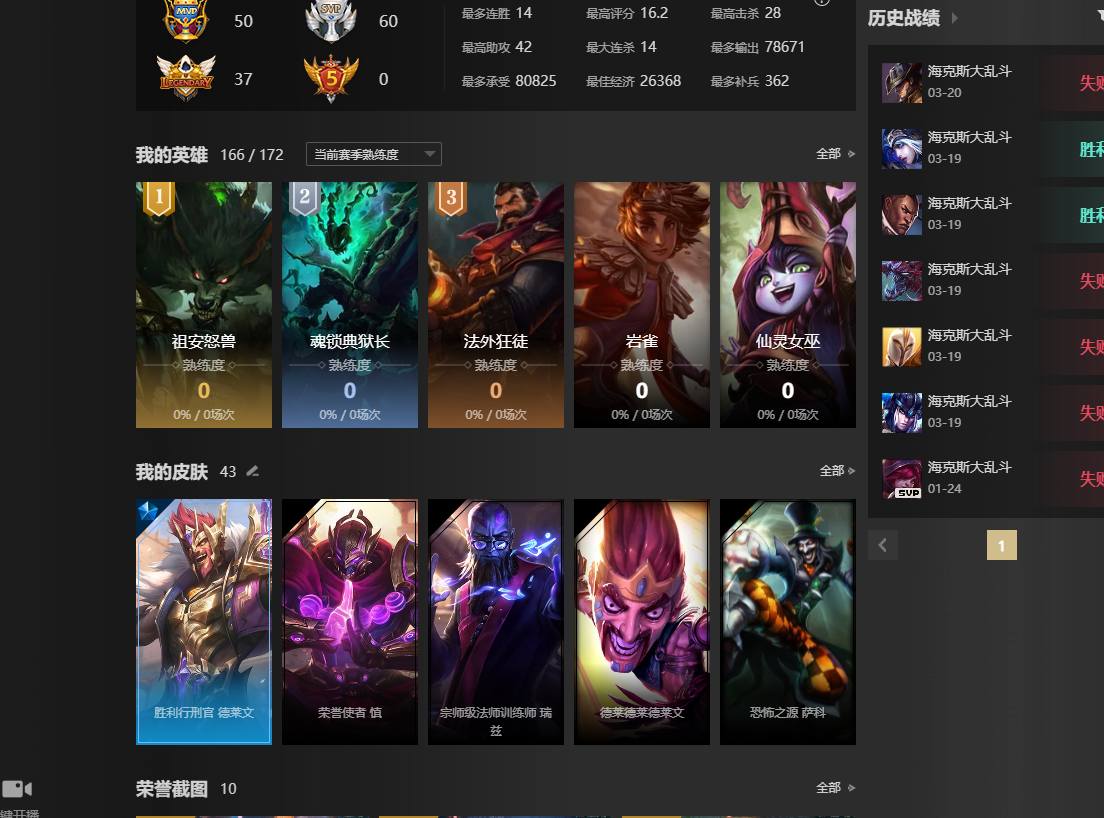Image resolution: width=1104 pixels, height=818 pixels.
Task: Open the 仙灵女巫 champion card
Action: 788,305
